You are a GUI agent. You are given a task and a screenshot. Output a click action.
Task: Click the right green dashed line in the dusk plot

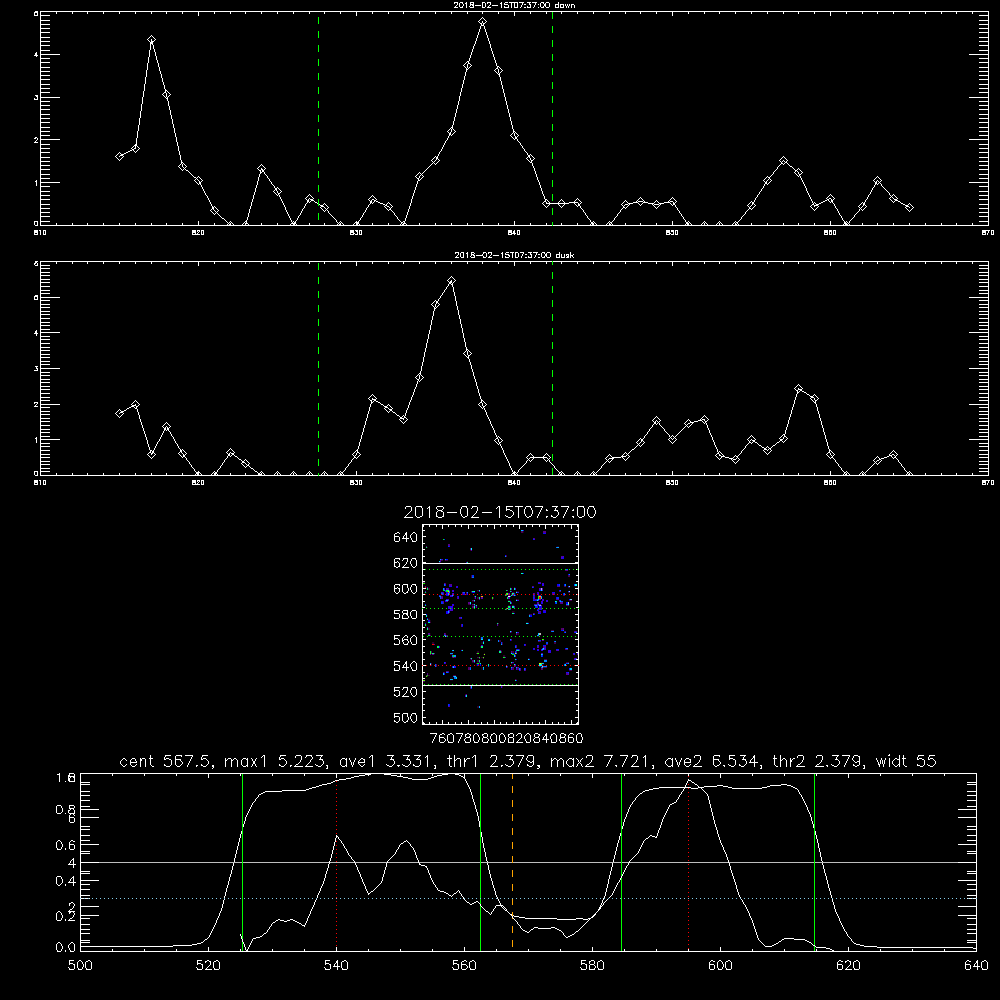pos(552,369)
